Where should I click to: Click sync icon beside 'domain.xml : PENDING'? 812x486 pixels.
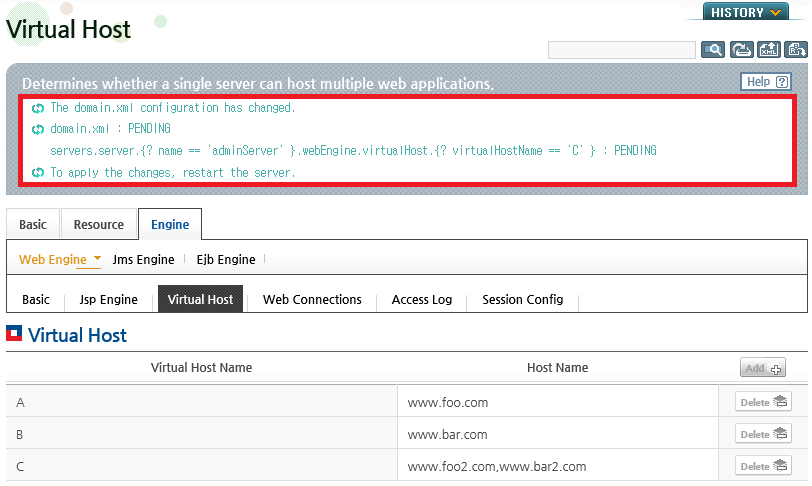(x=38, y=129)
